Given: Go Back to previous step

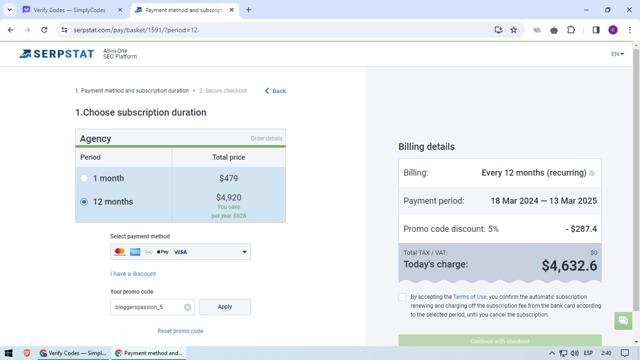Looking at the screenshot, I should click(275, 91).
